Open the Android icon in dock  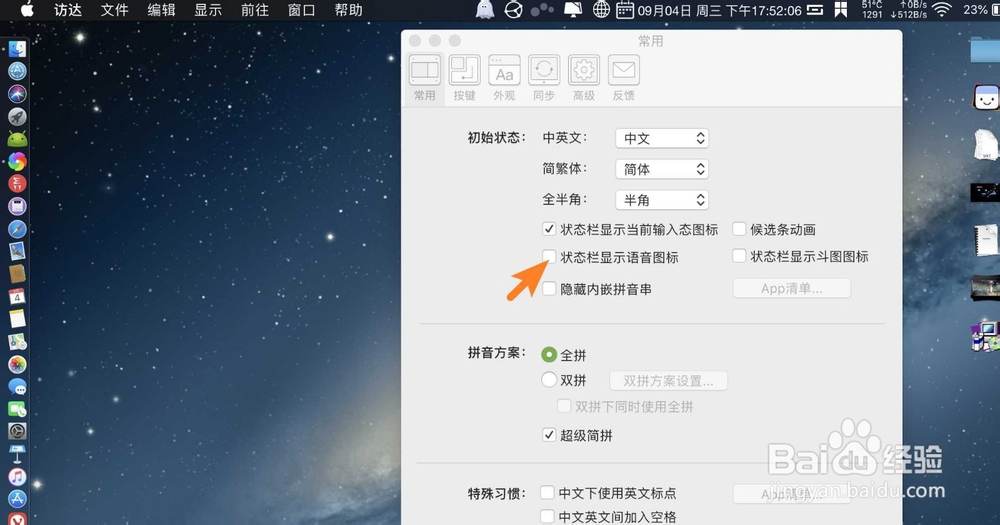coord(17,138)
